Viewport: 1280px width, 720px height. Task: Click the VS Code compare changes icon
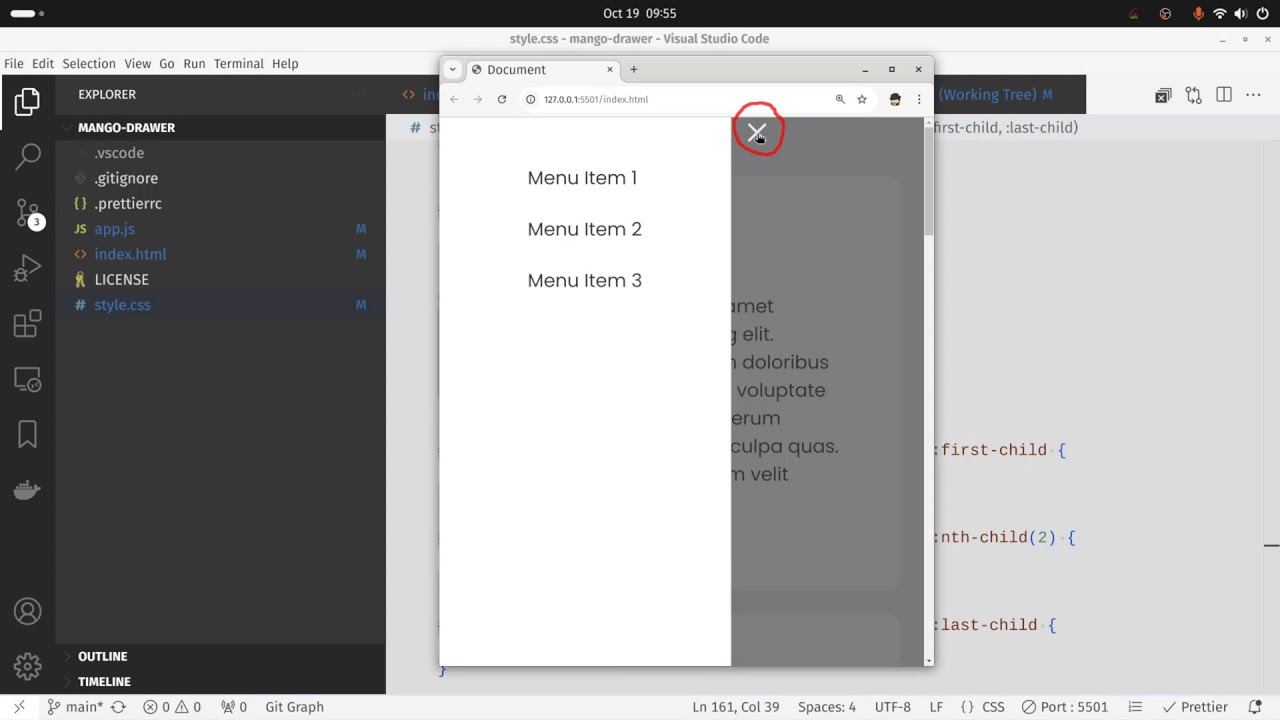coord(1193,95)
